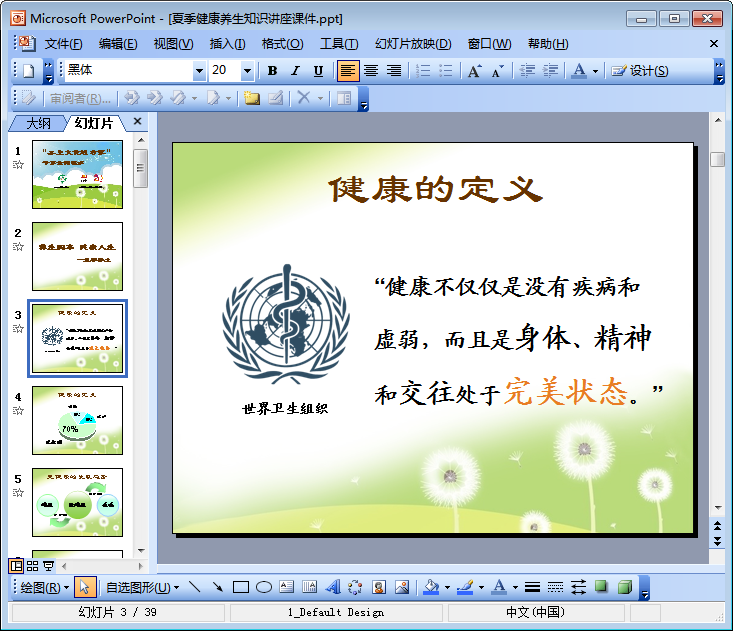Open the 编辑(E) menu
The height and width of the screenshot is (631, 733).
coord(118,44)
